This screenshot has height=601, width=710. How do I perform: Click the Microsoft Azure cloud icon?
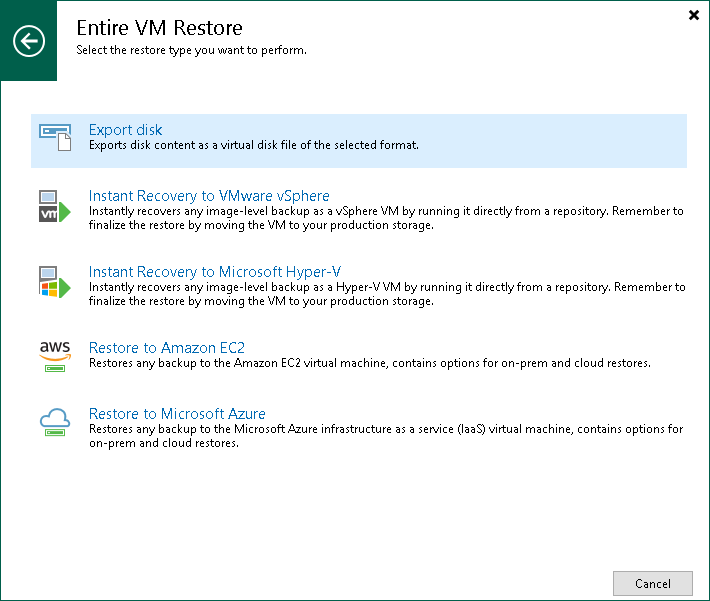tap(55, 422)
